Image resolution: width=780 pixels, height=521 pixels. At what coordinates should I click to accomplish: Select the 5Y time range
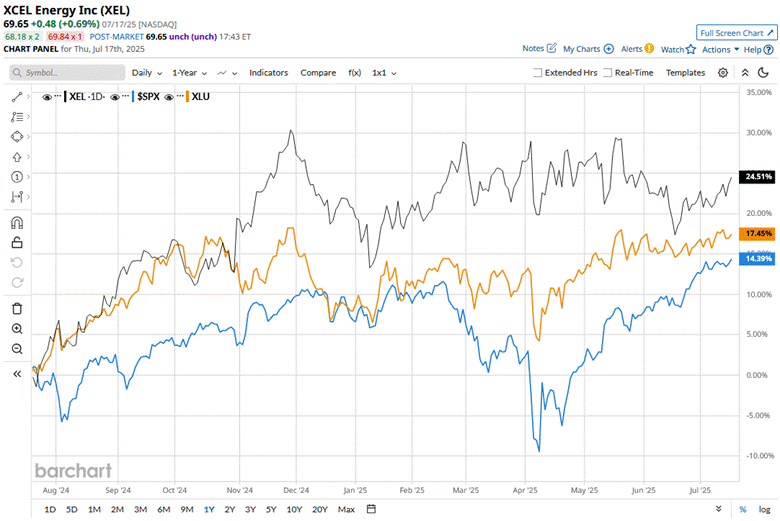271,509
